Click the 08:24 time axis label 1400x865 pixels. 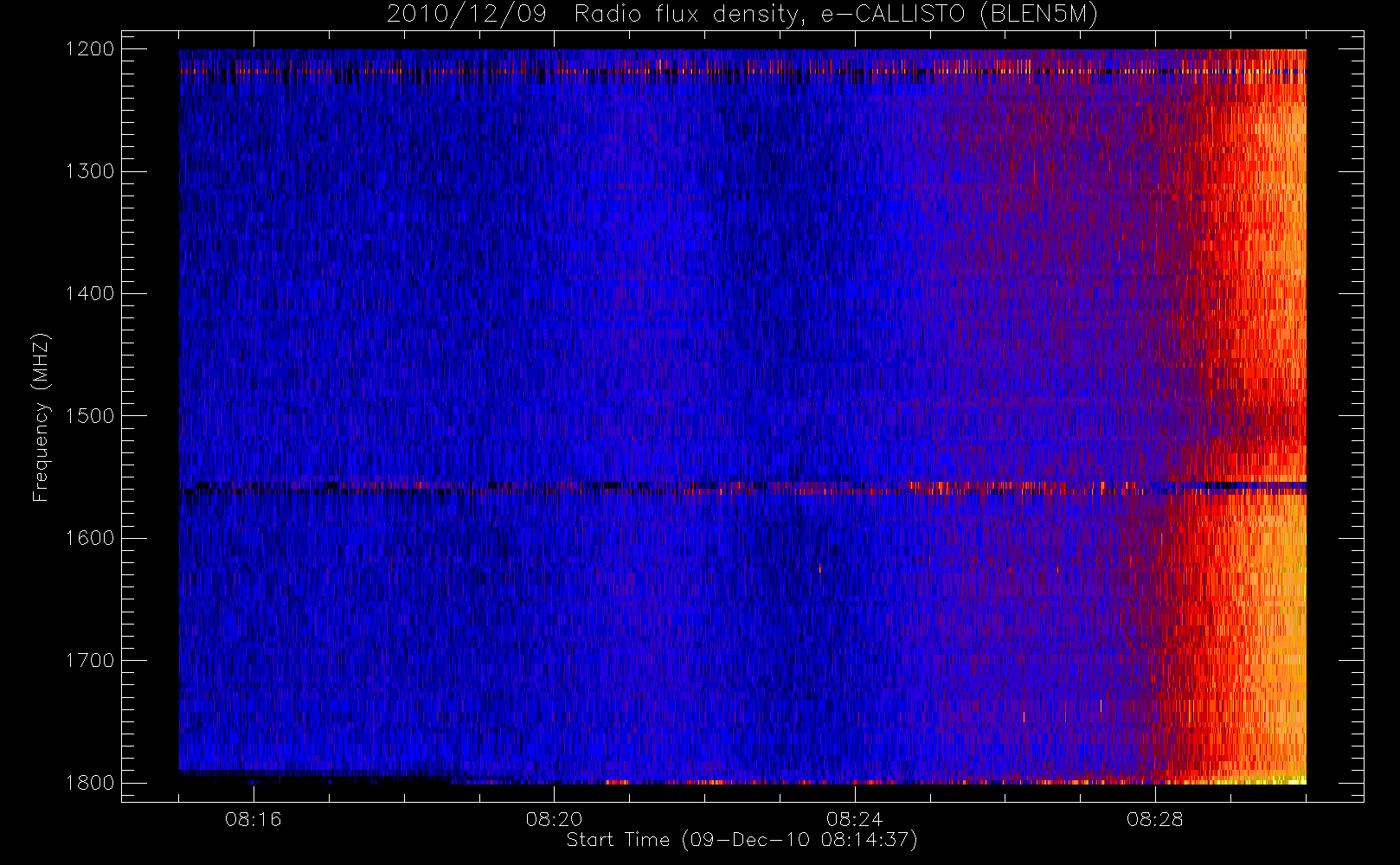(x=854, y=819)
